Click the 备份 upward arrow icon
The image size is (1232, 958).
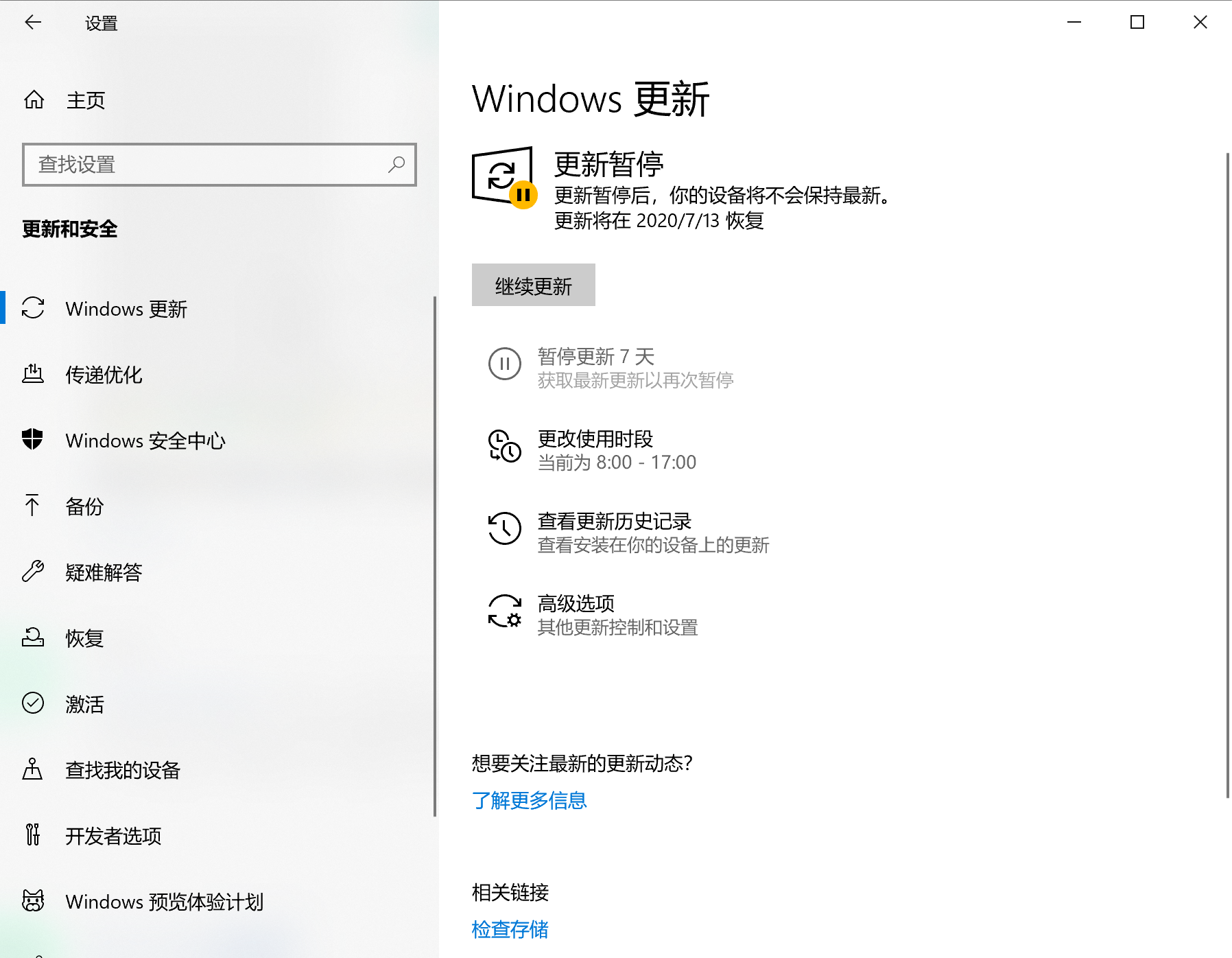[32, 505]
